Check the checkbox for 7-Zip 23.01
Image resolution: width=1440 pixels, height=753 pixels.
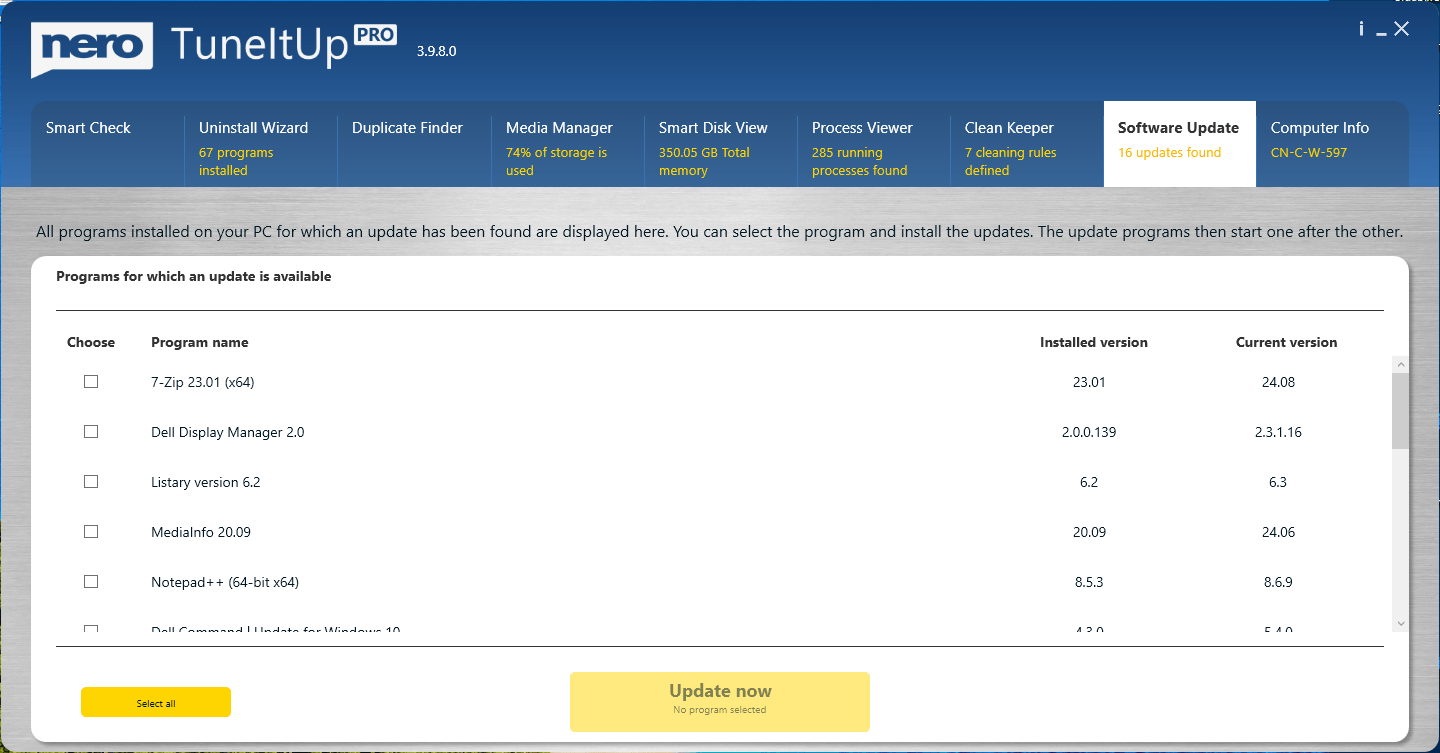[x=91, y=381]
